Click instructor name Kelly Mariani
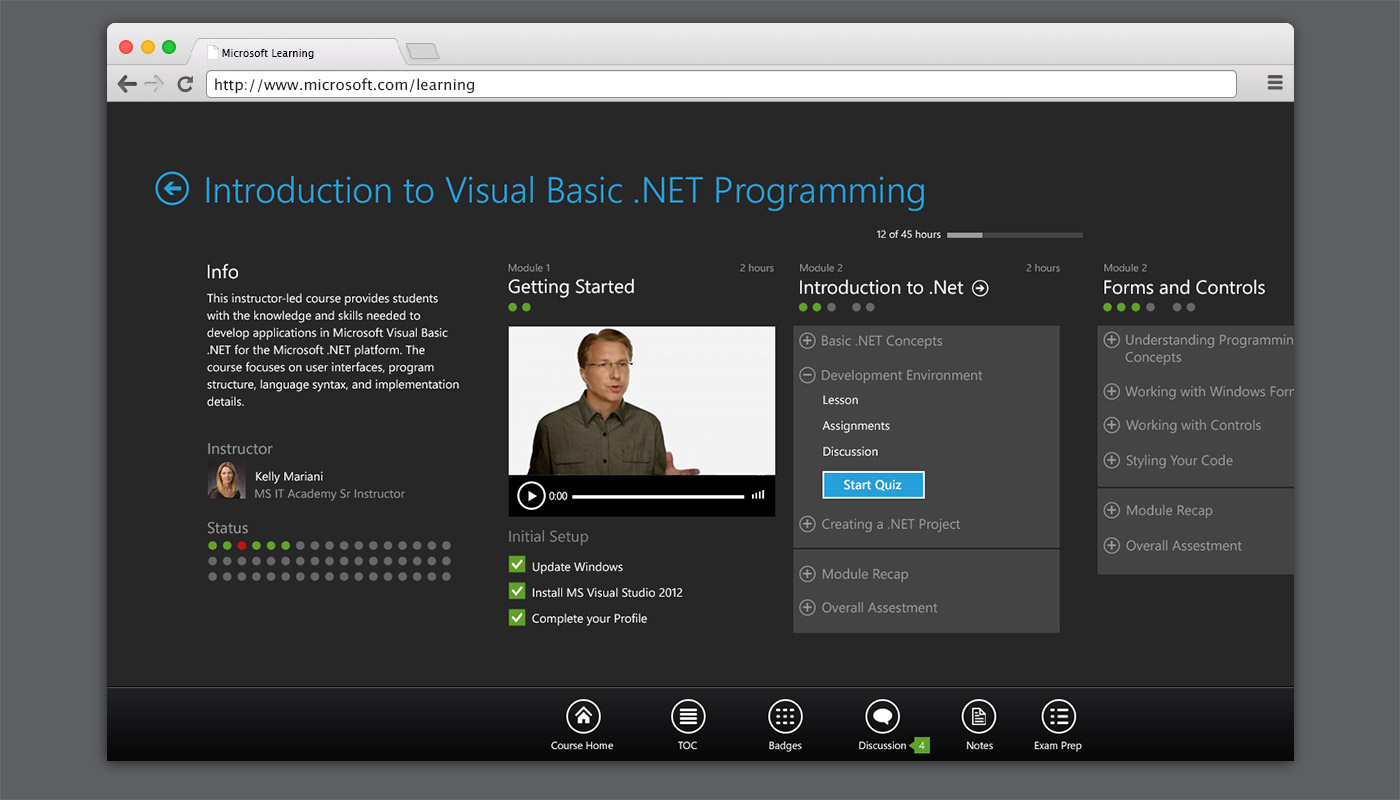The height and width of the screenshot is (800, 1400). pyautogui.click(x=289, y=476)
